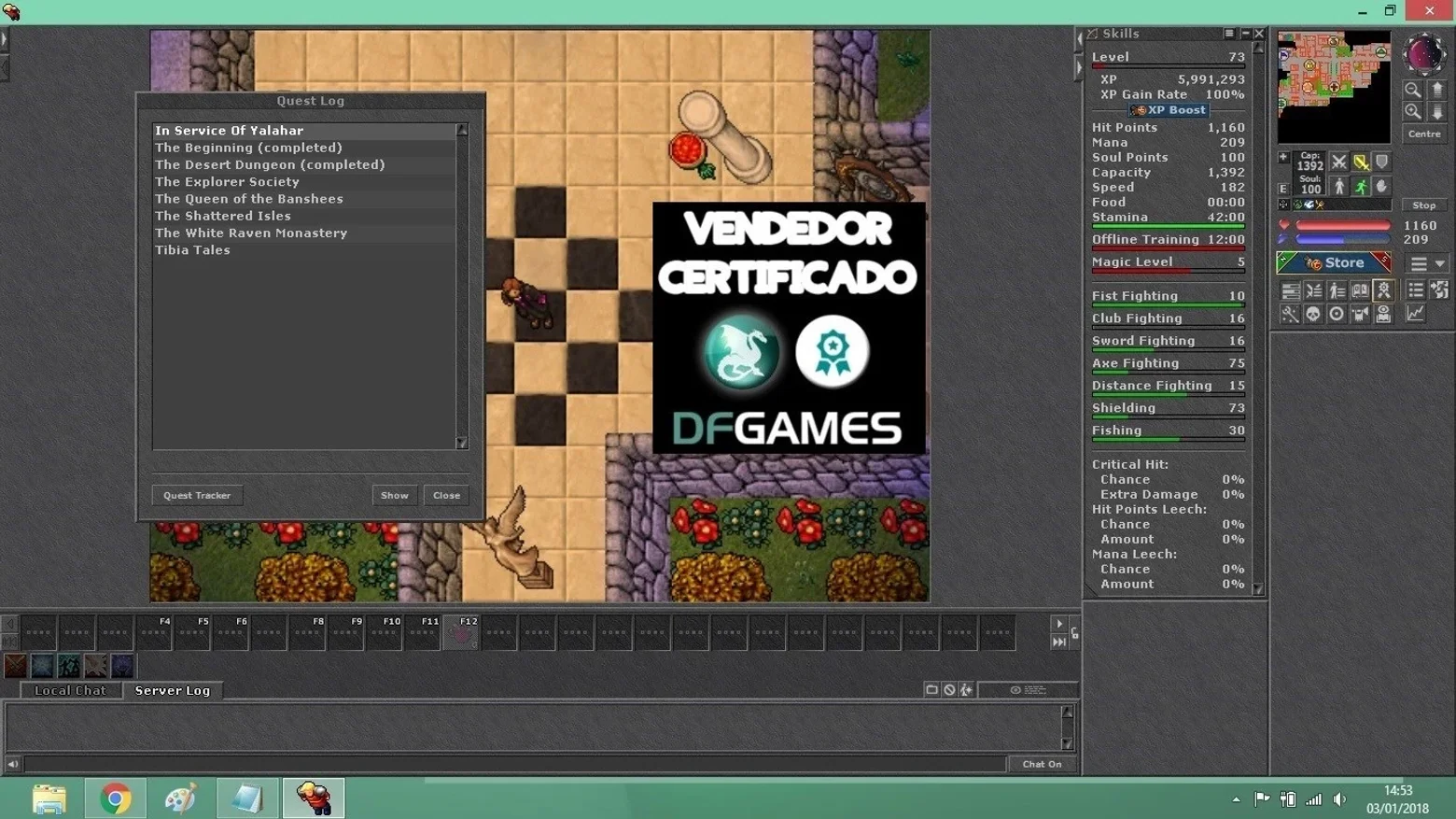Close the Skills panel

[1259, 34]
